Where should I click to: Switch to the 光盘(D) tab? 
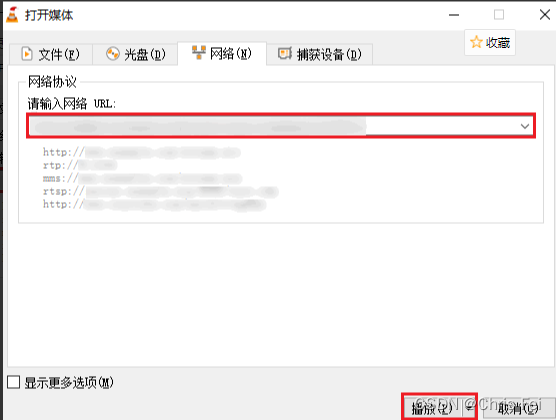135,54
